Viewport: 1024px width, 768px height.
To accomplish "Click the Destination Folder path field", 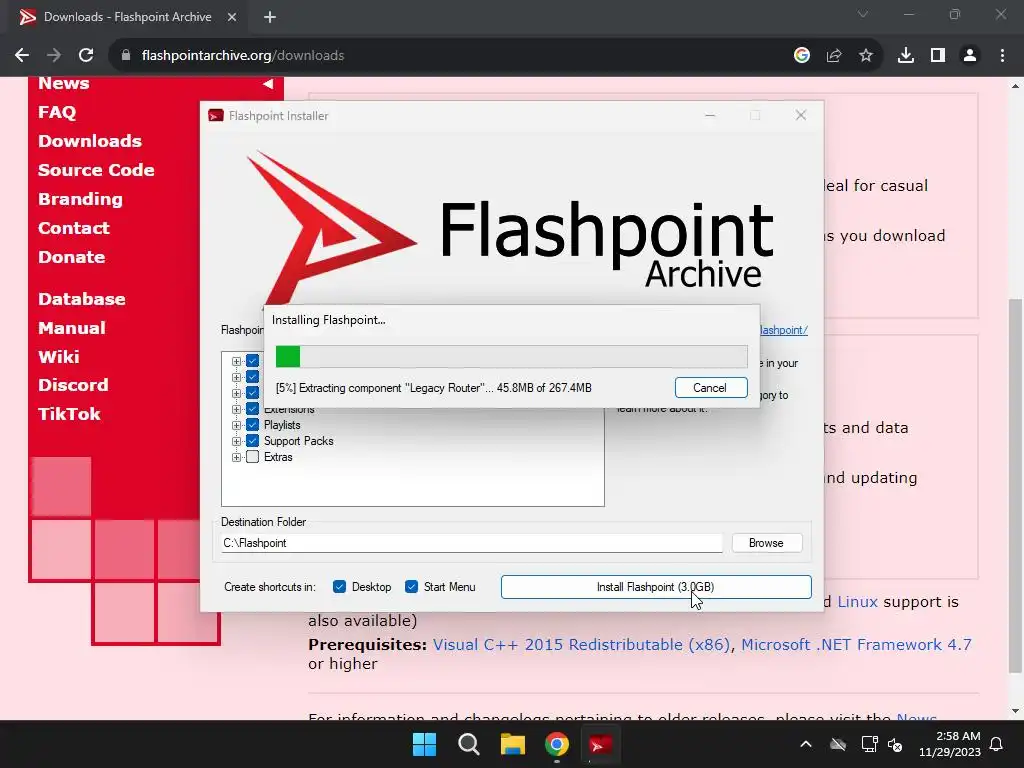I will click(x=472, y=543).
